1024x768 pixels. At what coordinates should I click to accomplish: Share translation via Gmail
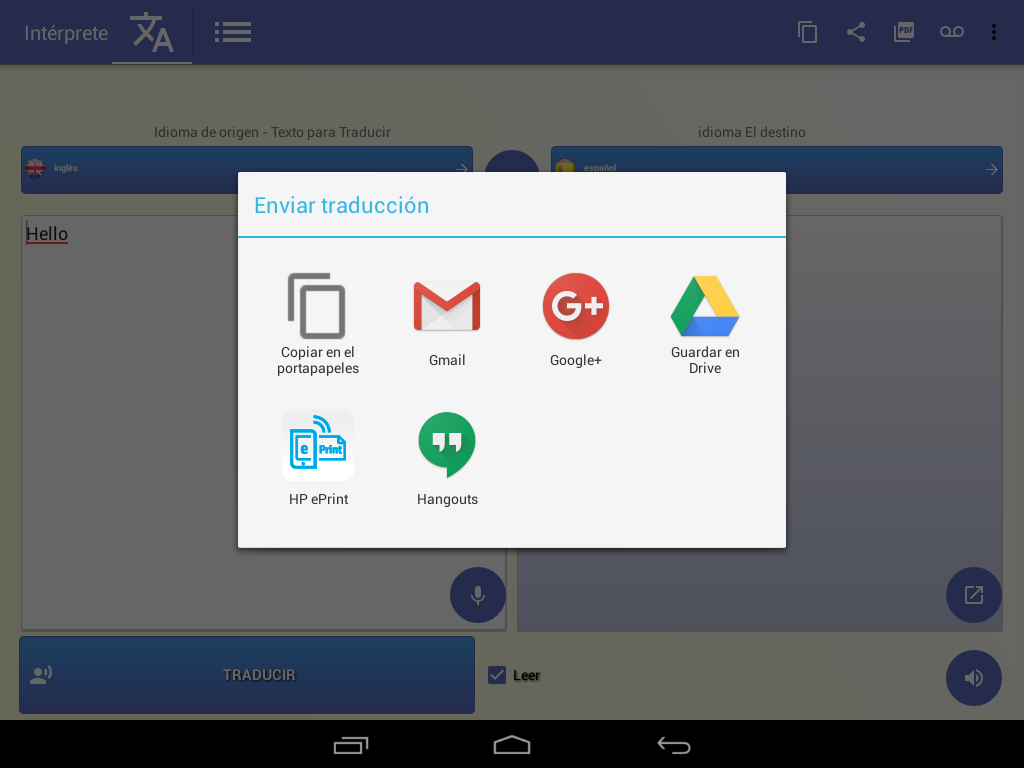click(447, 324)
